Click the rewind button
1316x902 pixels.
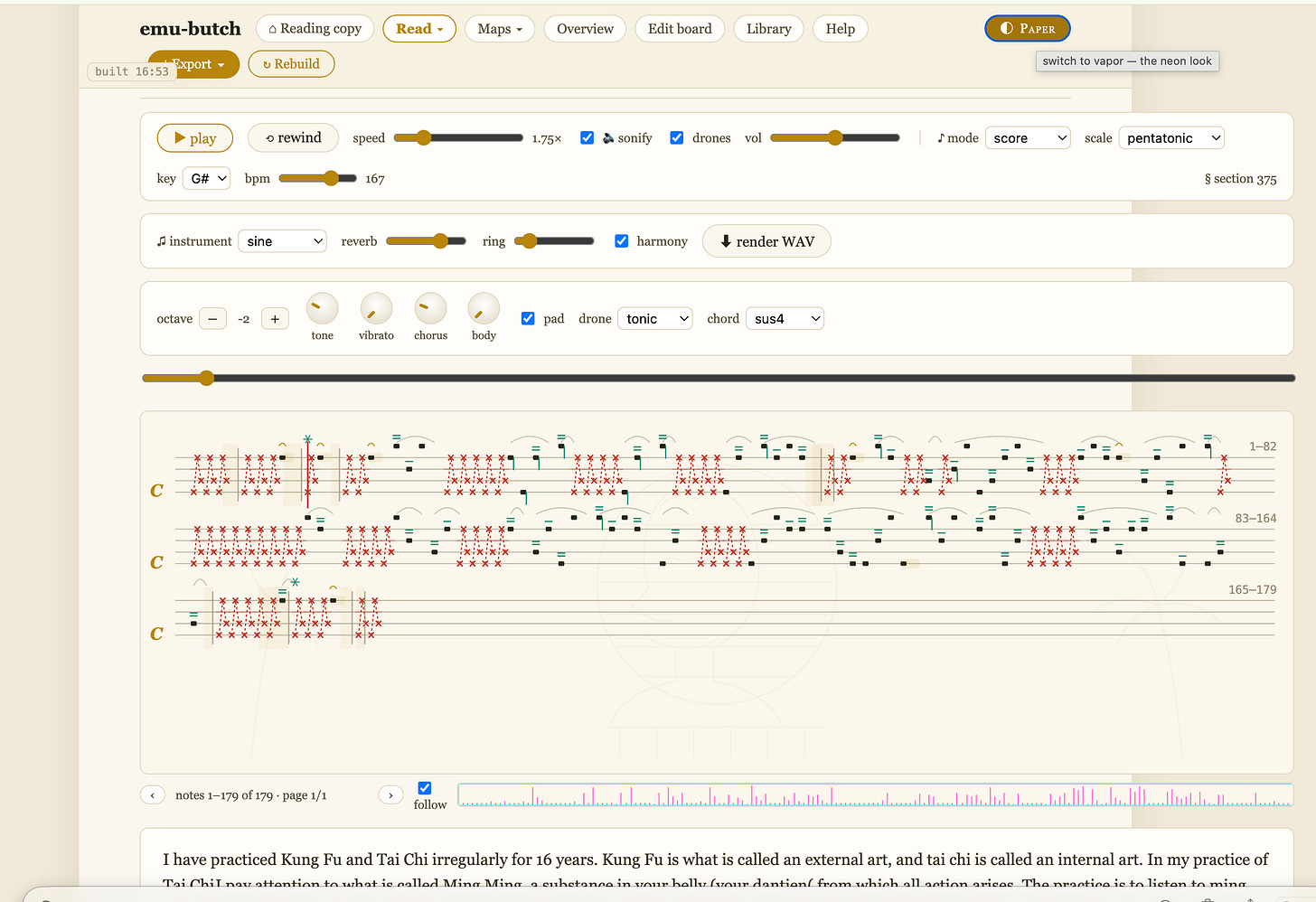coord(293,137)
